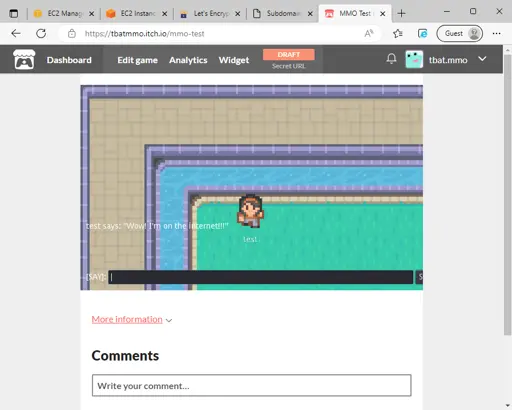This screenshot has width=512, height=410.
Task: Open the Guest profile menu
Action: click(460, 33)
